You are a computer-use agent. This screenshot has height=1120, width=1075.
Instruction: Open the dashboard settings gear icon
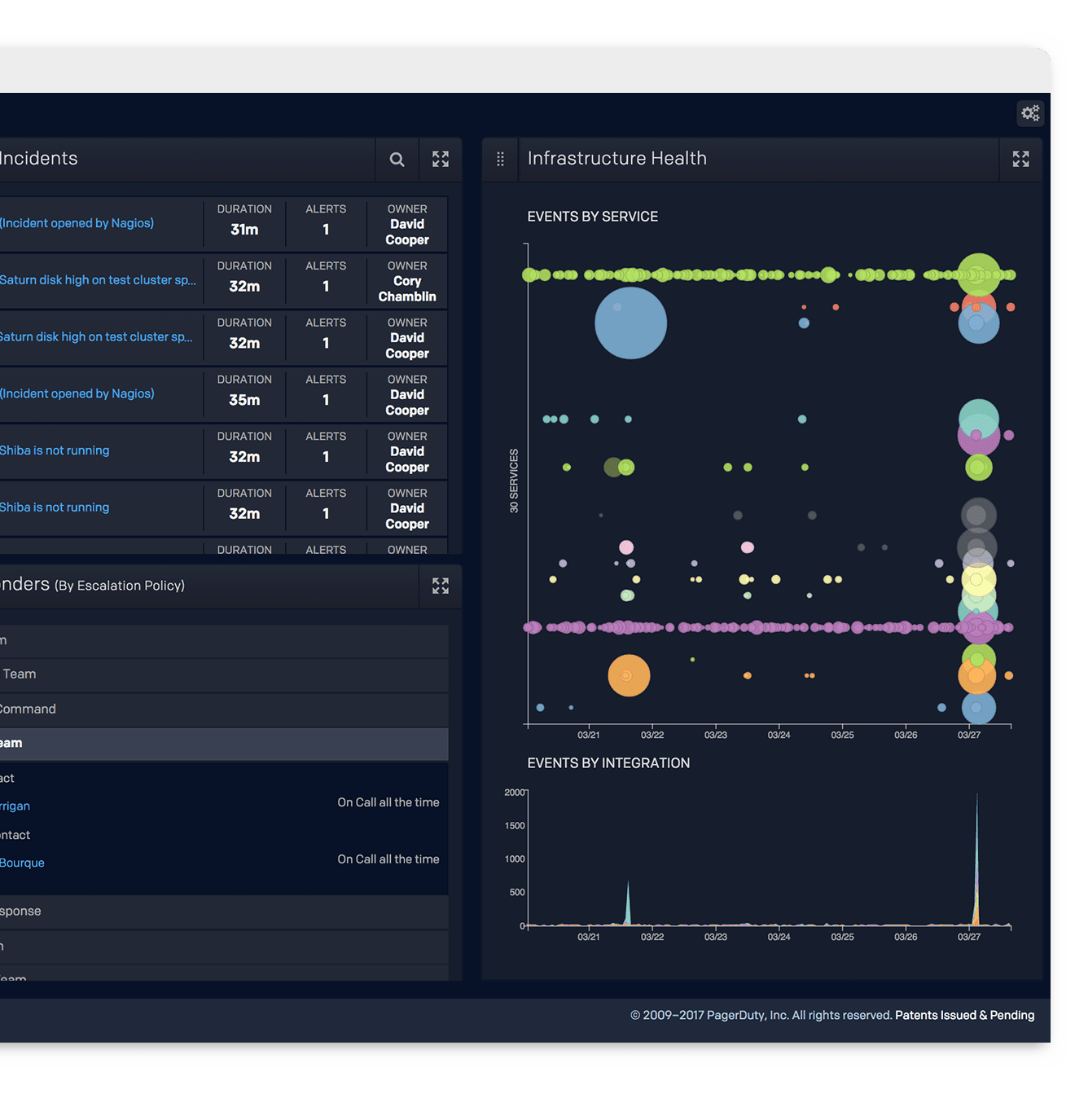click(1030, 113)
